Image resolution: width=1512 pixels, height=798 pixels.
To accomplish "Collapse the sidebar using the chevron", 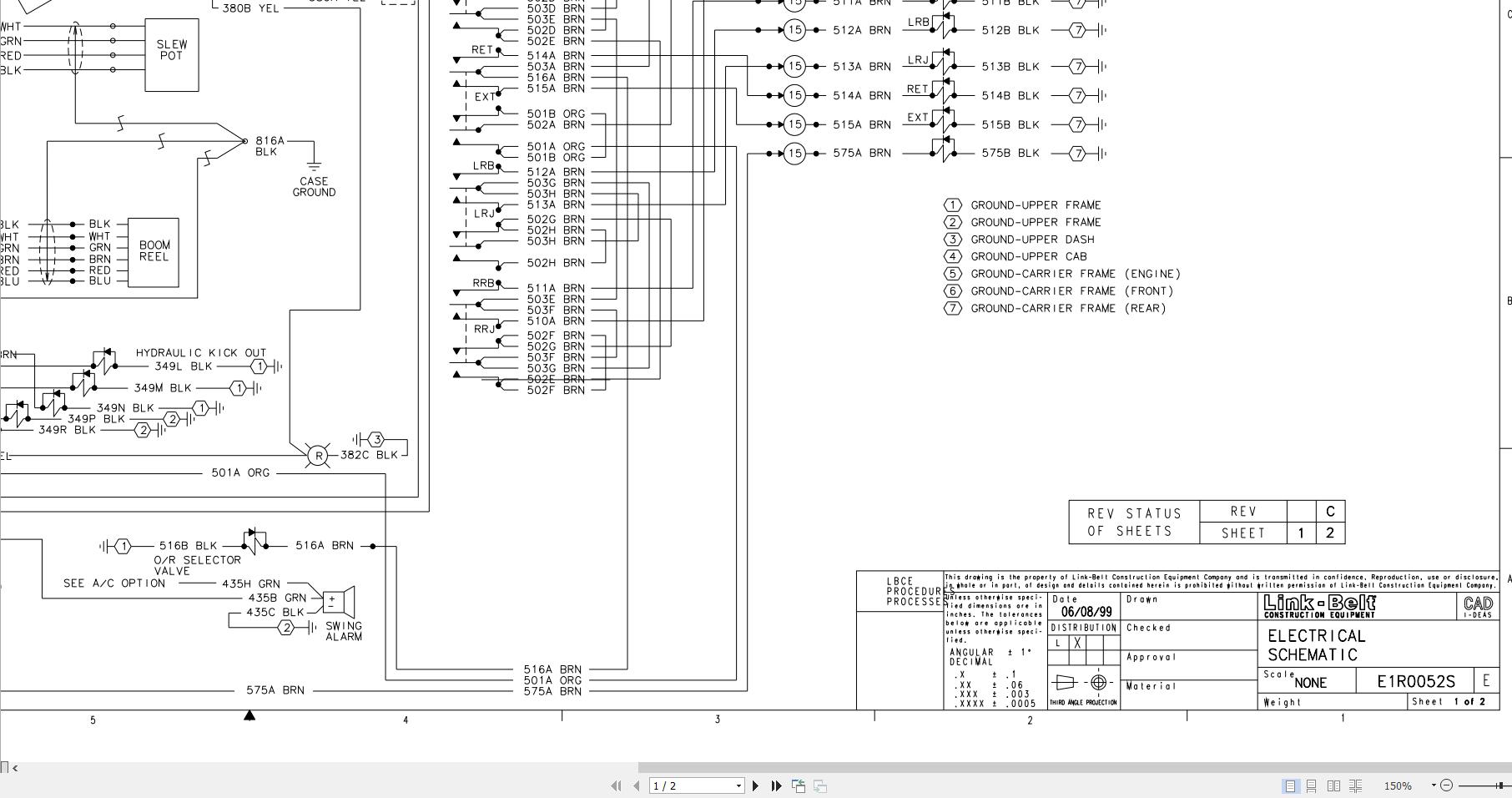I will [x=13, y=766].
